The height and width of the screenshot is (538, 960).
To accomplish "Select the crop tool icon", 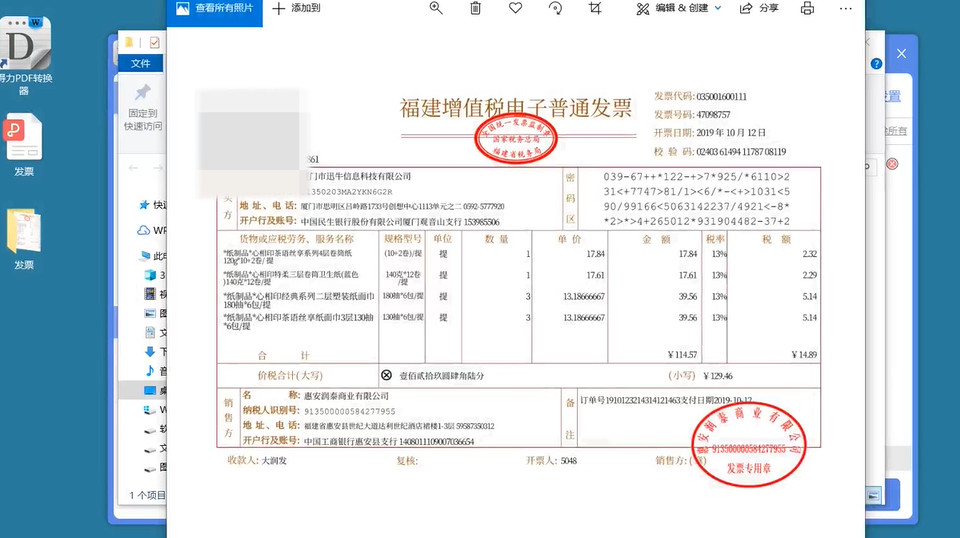I will click(x=595, y=8).
